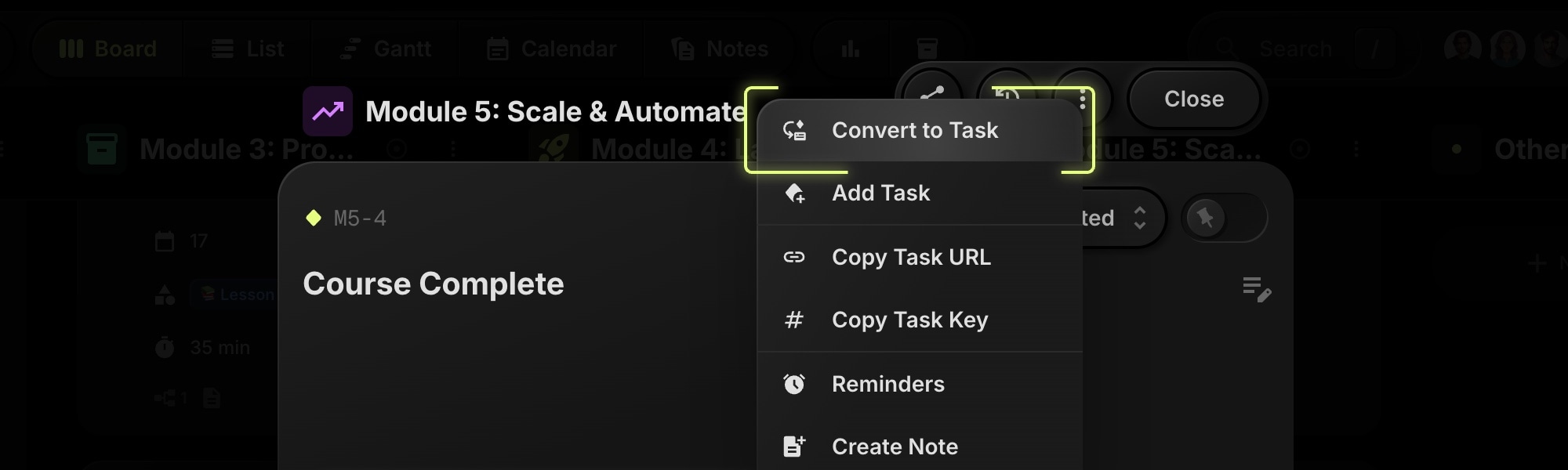Click the timer icon beside 35 min
This screenshot has height=470, width=1568.
click(x=167, y=346)
